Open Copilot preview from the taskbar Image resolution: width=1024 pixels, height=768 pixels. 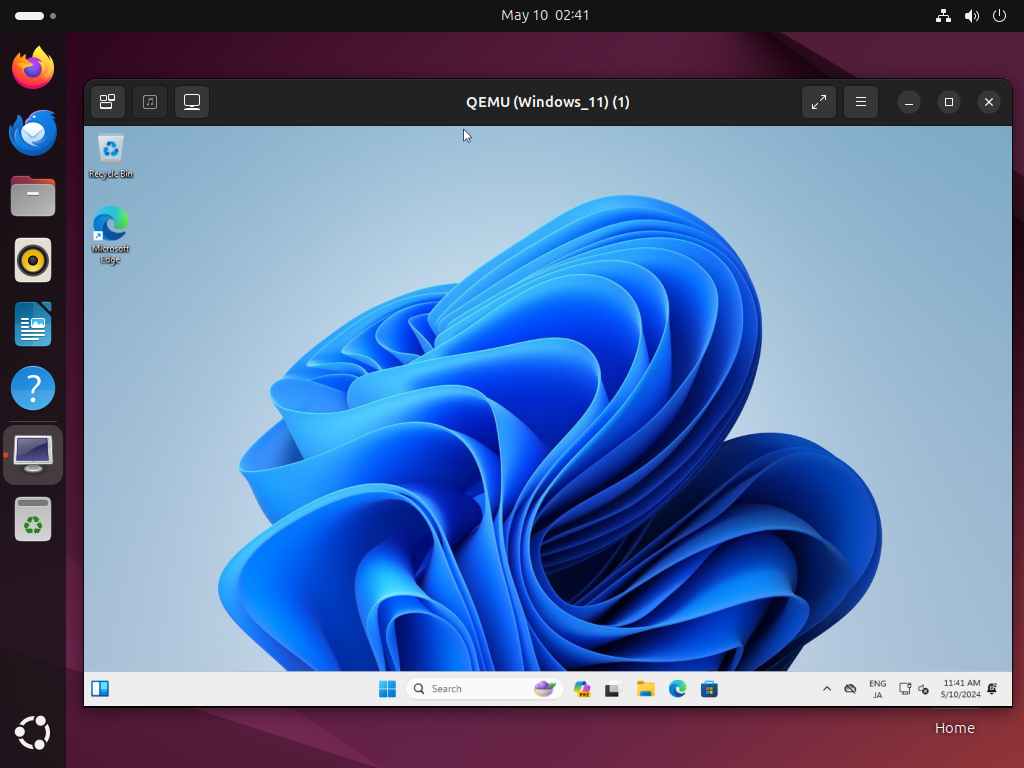[x=582, y=688]
